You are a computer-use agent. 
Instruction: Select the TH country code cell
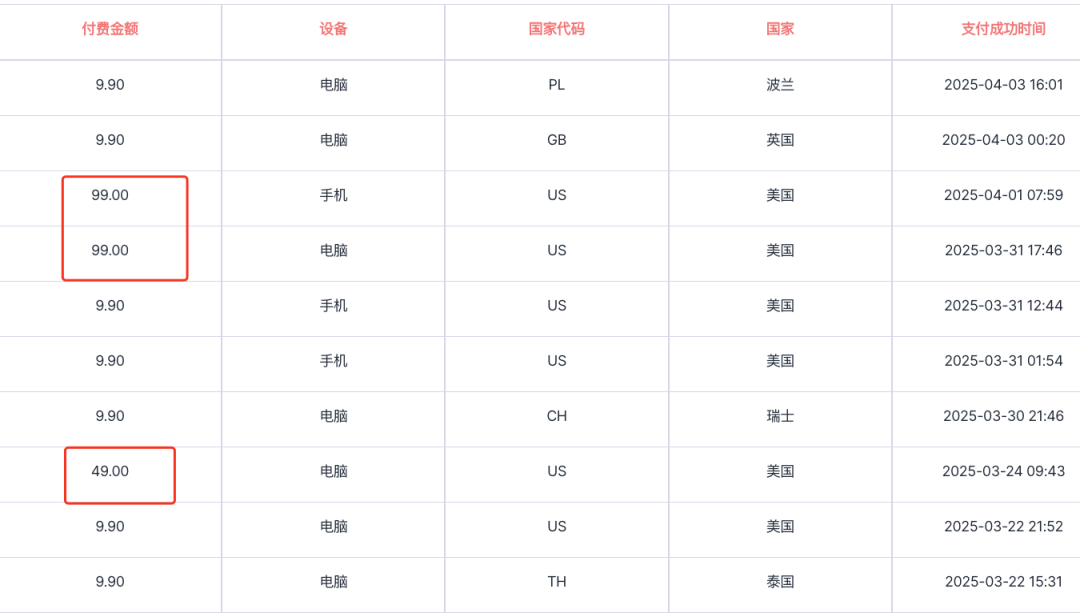(557, 581)
